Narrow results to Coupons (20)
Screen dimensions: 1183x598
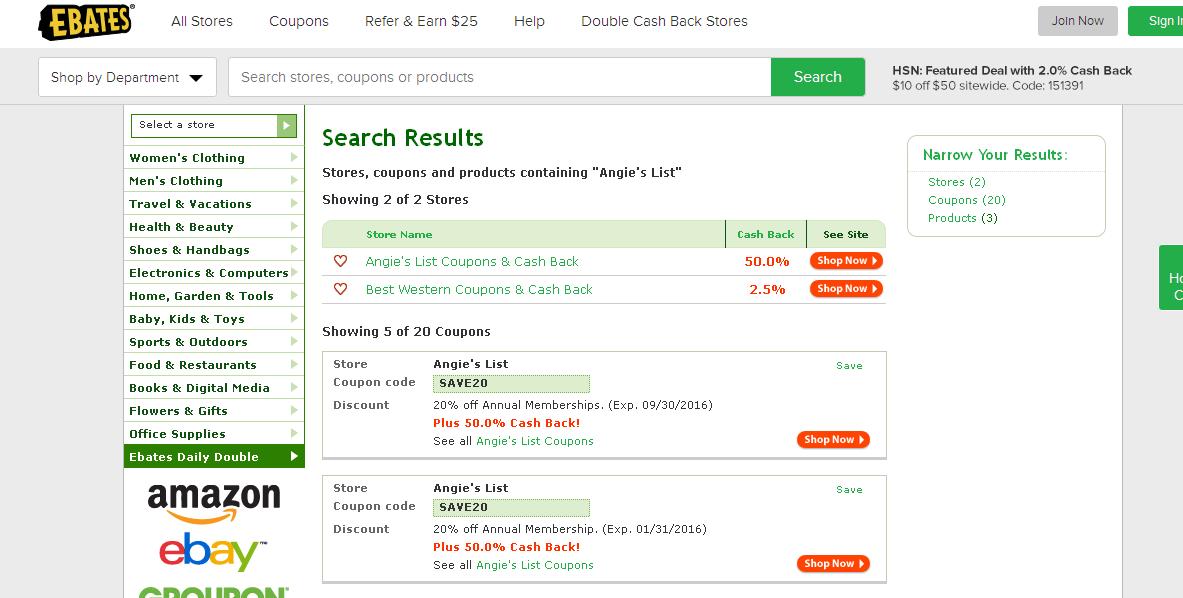pyautogui.click(x=966, y=200)
